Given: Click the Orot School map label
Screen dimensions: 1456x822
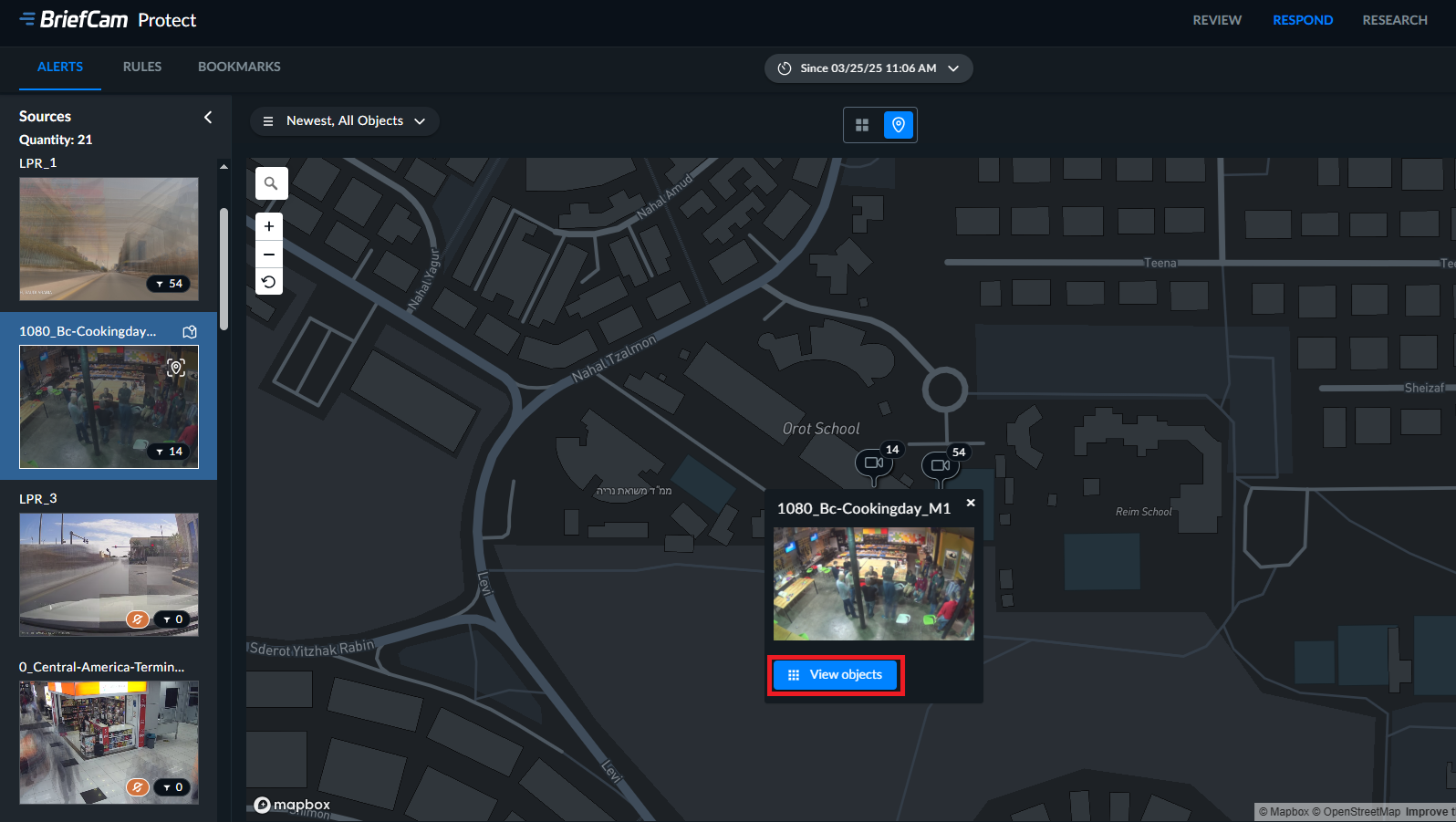Looking at the screenshot, I should (x=821, y=429).
